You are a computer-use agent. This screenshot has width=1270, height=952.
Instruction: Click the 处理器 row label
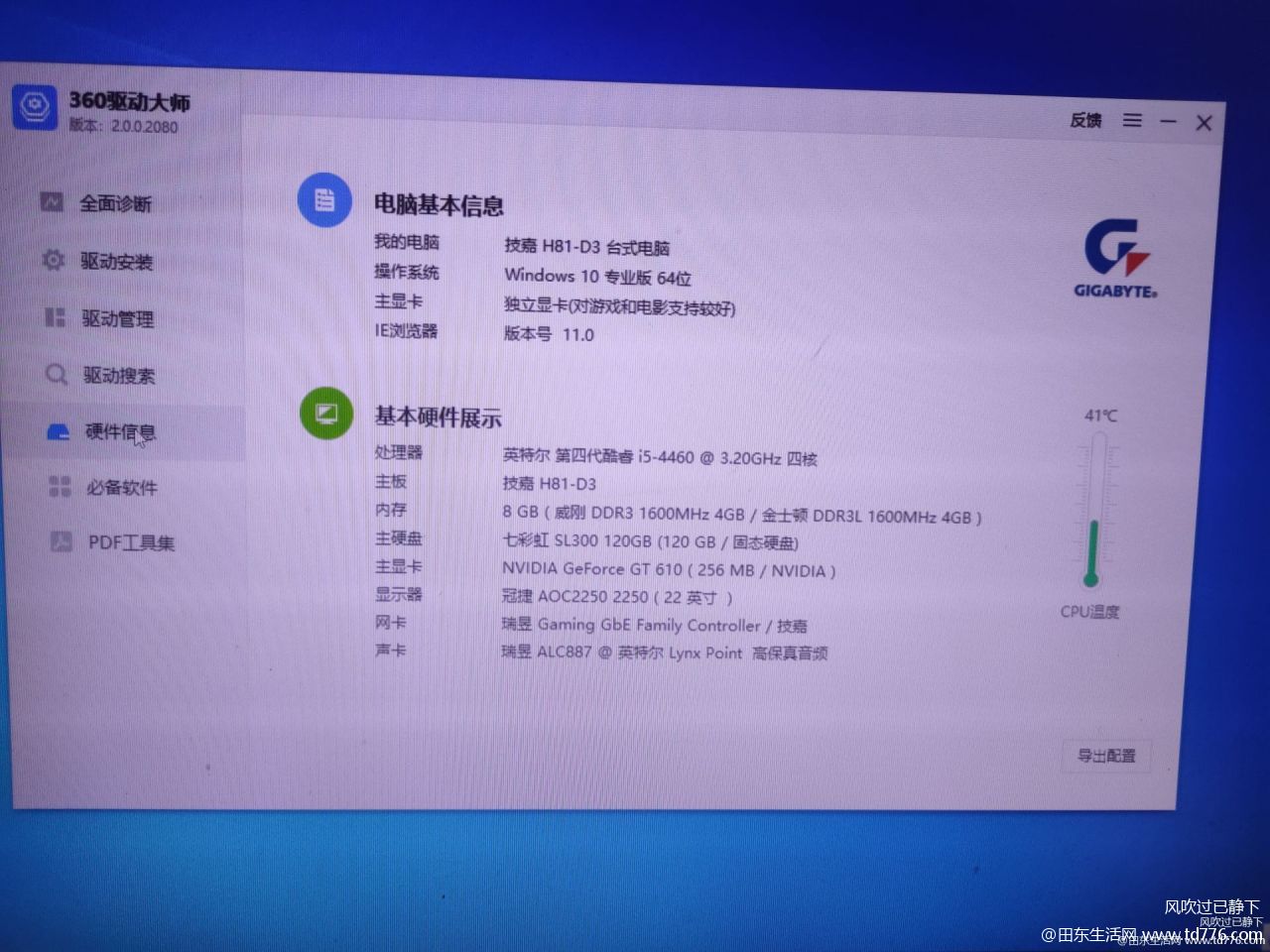pyautogui.click(x=399, y=452)
